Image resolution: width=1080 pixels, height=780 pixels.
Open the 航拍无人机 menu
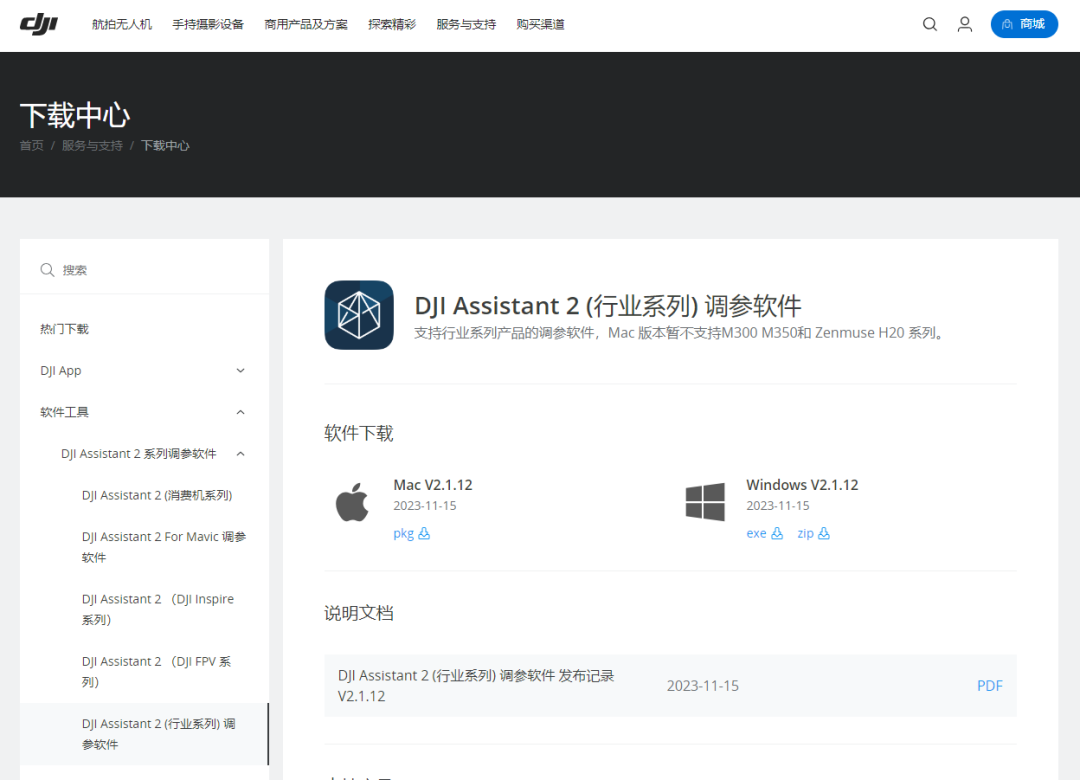pos(122,25)
